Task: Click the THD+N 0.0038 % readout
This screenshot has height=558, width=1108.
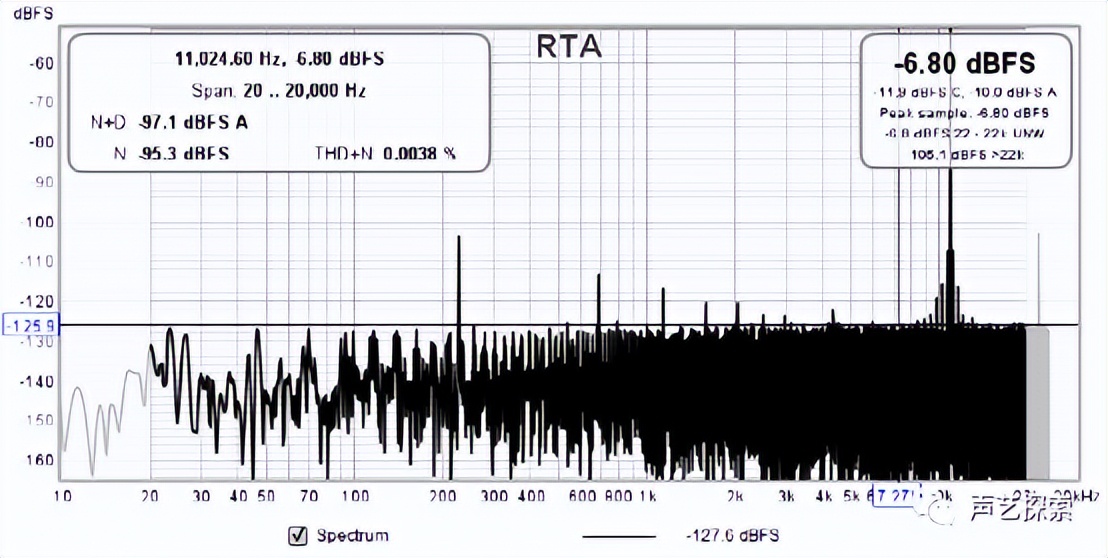Action: pos(385,154)
